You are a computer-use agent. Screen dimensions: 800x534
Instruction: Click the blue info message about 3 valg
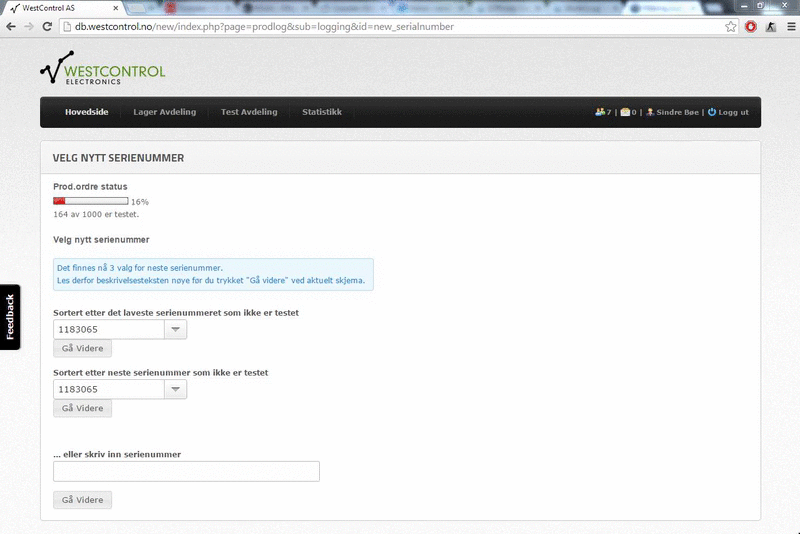pyautogui.click(x=213, y=274)
